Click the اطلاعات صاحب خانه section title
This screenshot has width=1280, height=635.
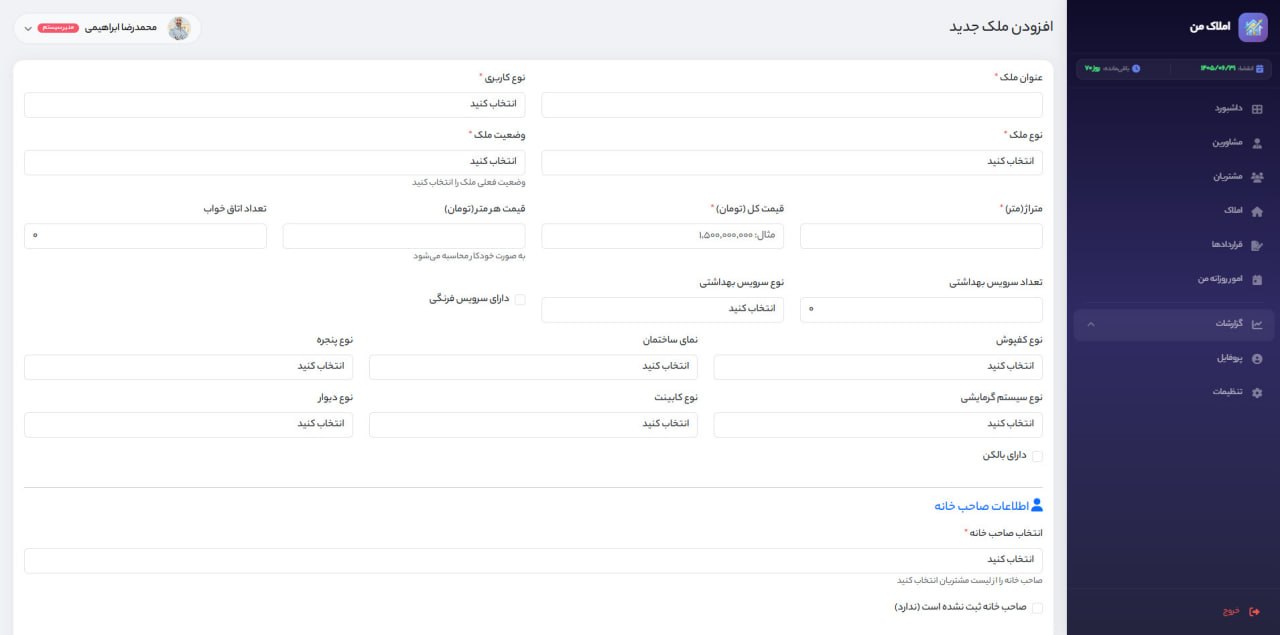point(981,506)
